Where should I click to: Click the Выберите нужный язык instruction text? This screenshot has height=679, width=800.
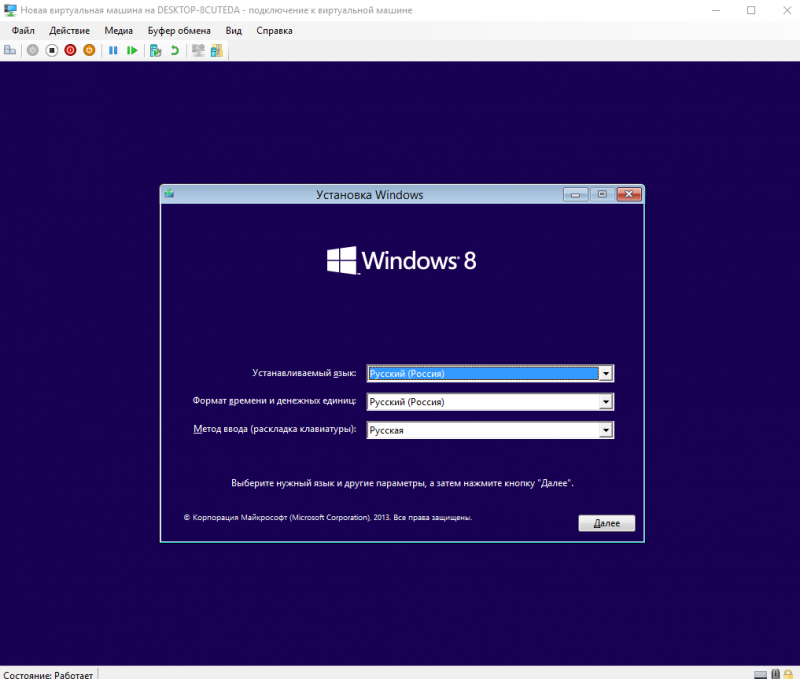(x=402, y=483)
